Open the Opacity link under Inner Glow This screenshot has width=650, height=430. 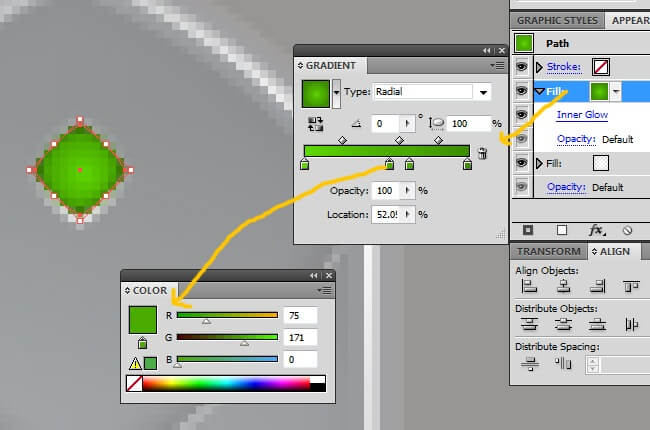pyautogui.click(x=576, y=139)
